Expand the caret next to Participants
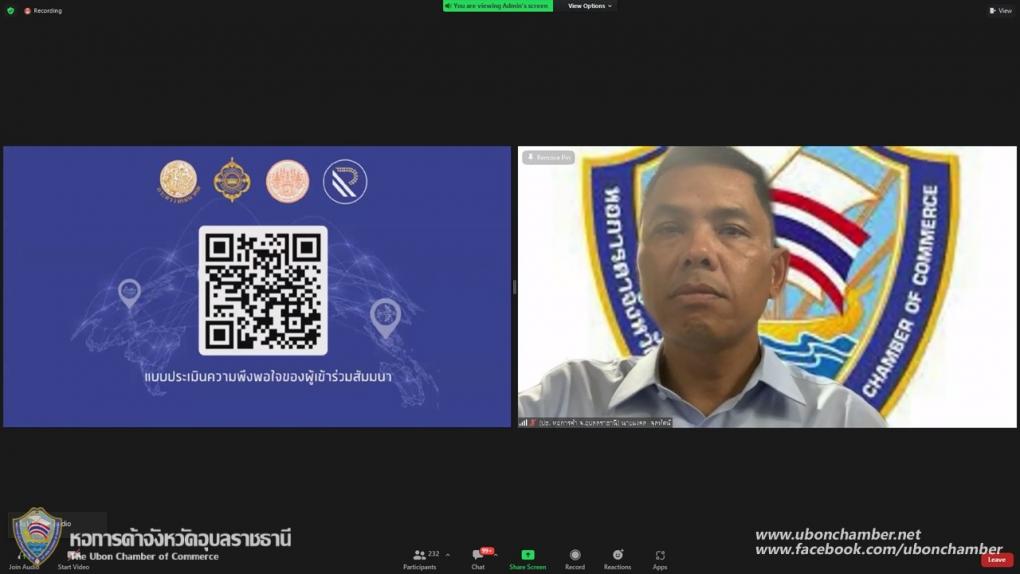 click(x=448, y=555)
